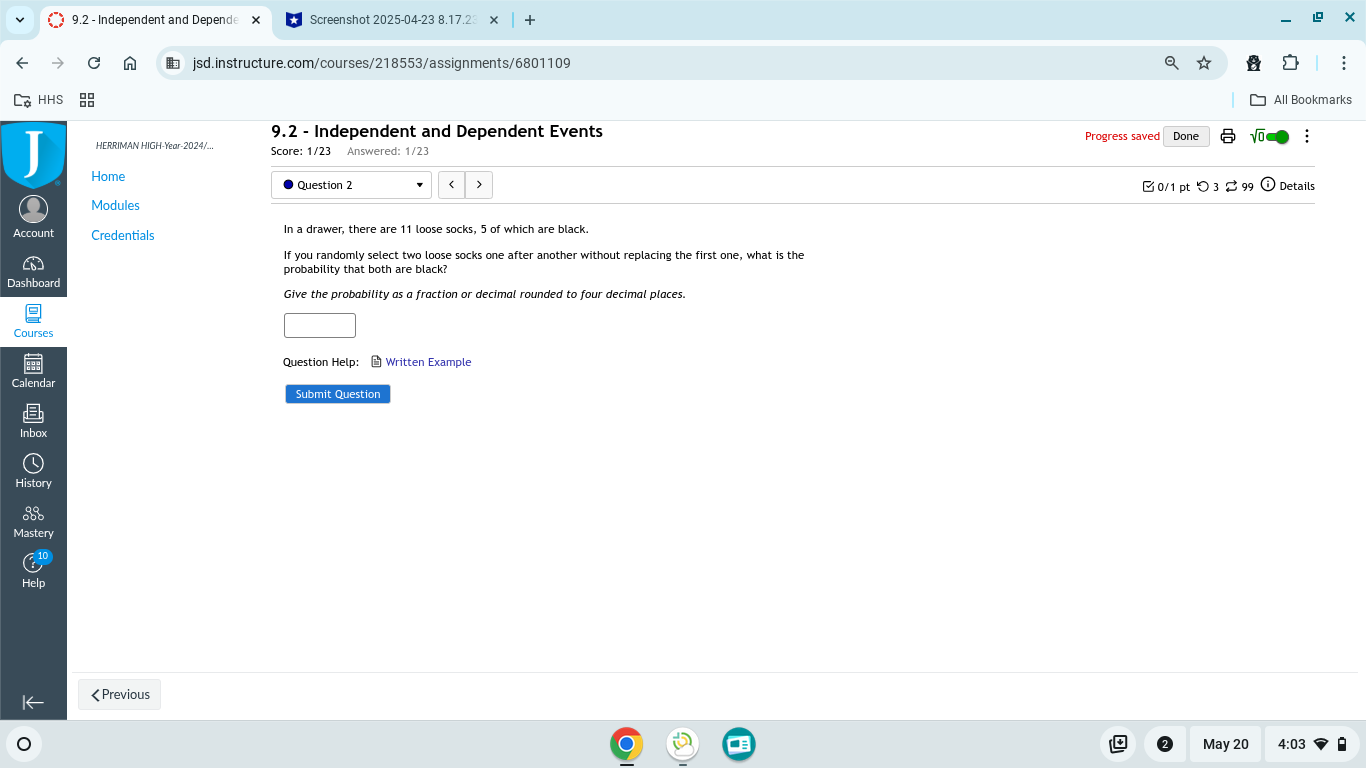This screenshot has height=768, width=1366.
Task: Open browser extensions puzzle icon
Action: click(x=1290, y=63)
